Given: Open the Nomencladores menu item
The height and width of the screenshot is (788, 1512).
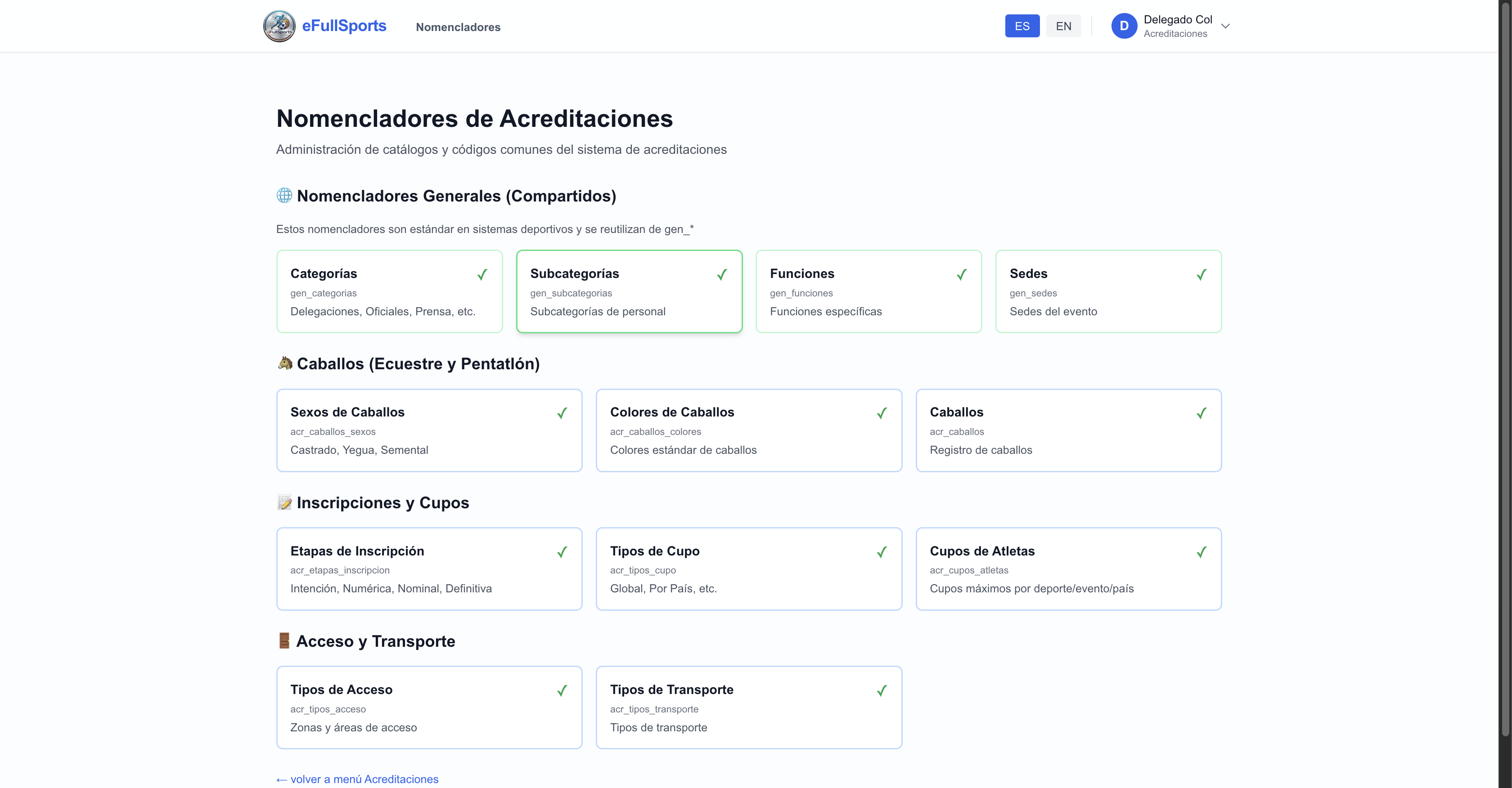Looking at the screenshot, I should click(x=458, y=27).
